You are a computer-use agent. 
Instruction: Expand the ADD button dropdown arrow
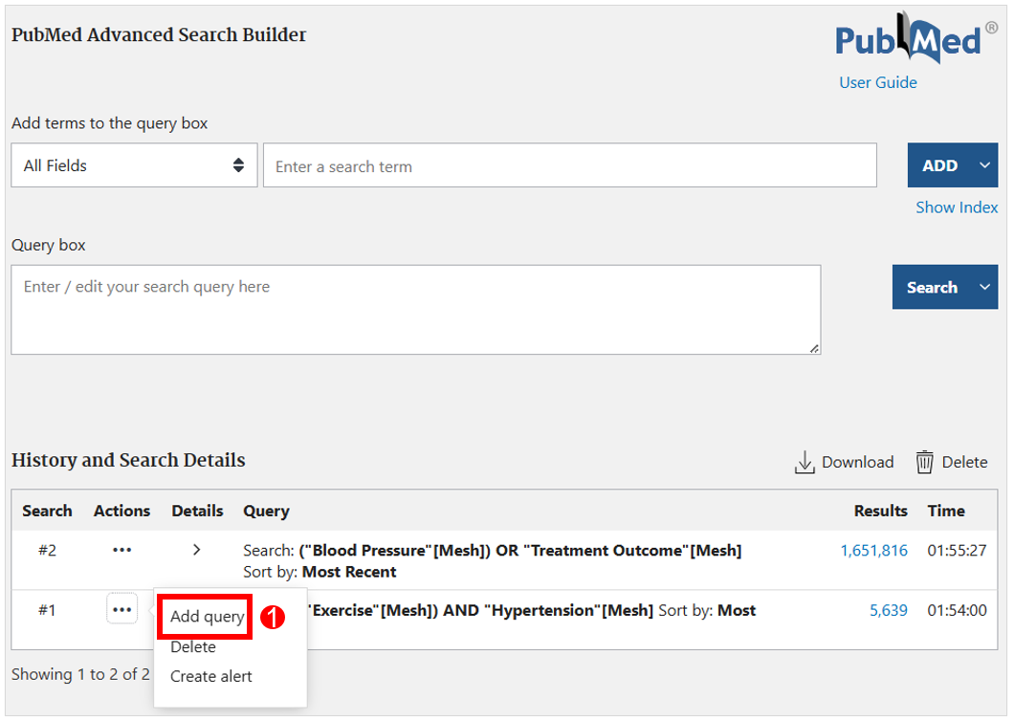[985, 166]
